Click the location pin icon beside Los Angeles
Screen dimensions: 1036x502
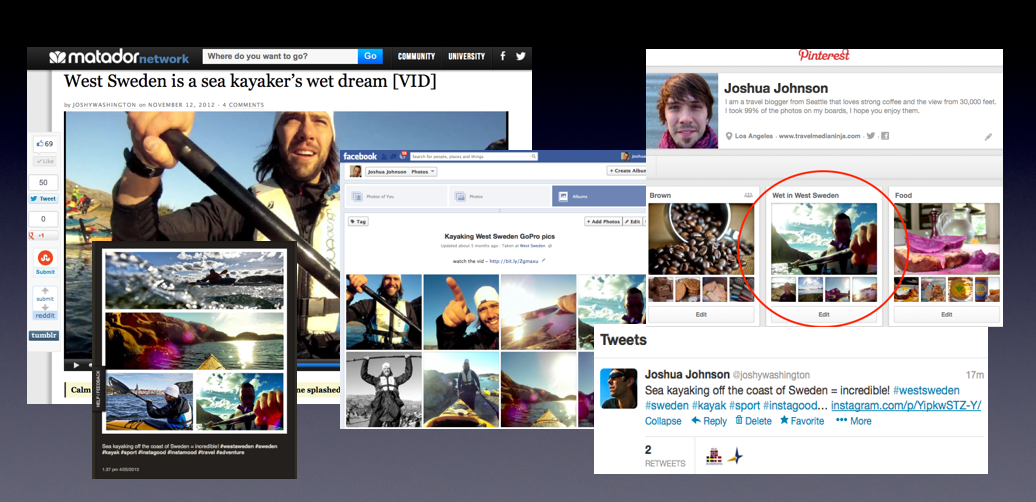click(x=729, y=136)
